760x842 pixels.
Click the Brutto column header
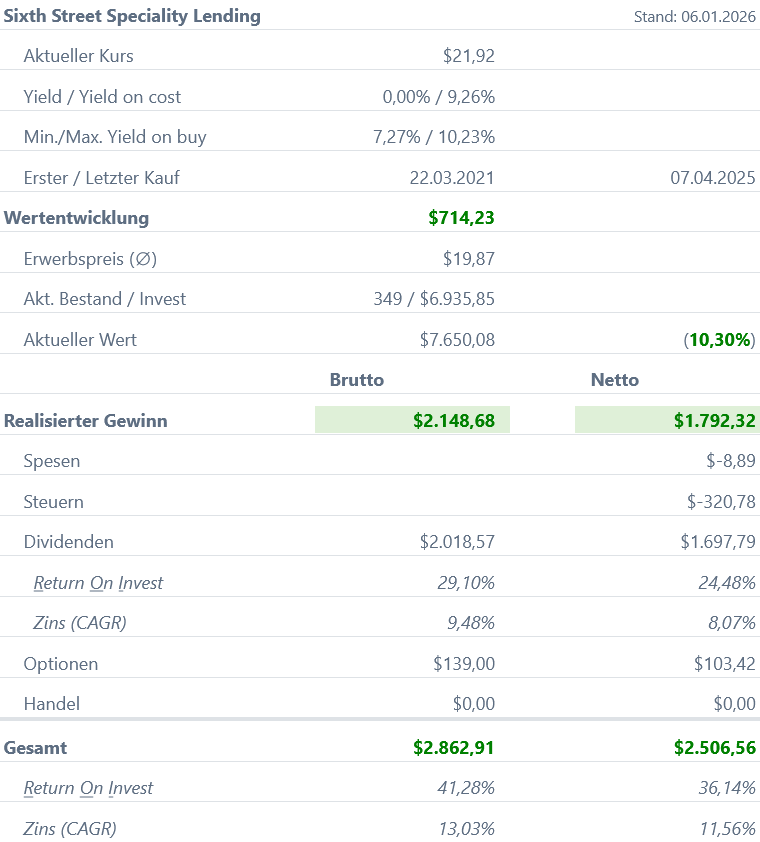coord(357,380)
